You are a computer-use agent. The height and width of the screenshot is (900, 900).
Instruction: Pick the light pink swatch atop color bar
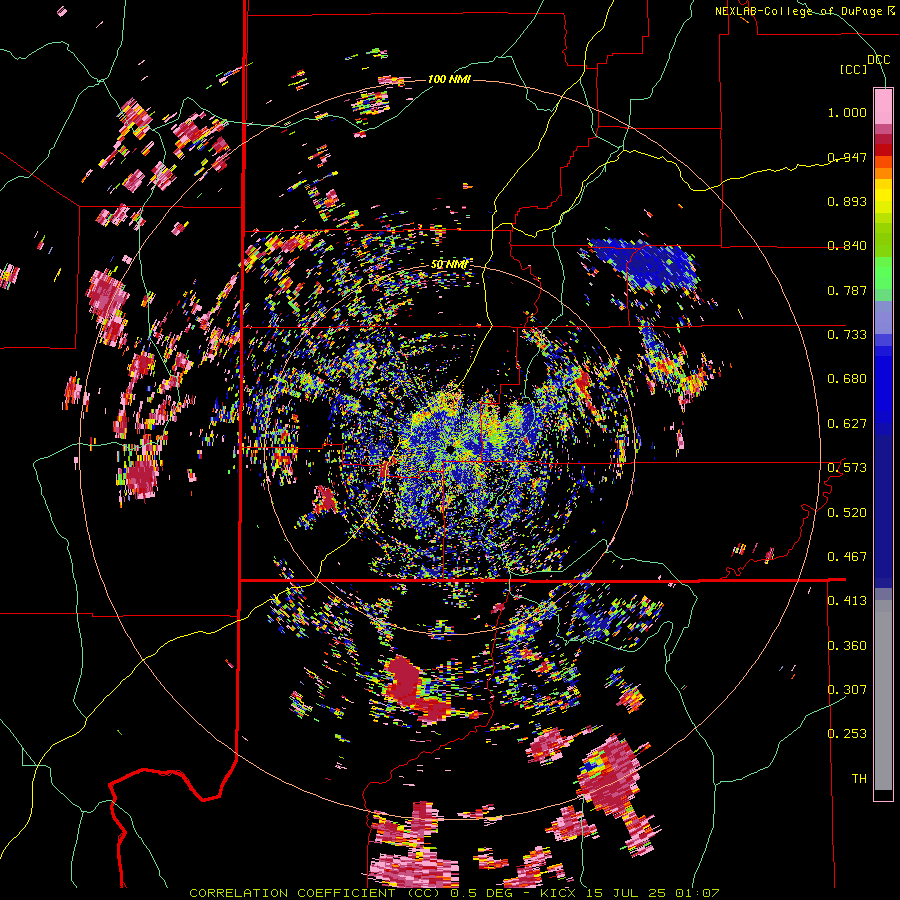(x=883, y=106)
